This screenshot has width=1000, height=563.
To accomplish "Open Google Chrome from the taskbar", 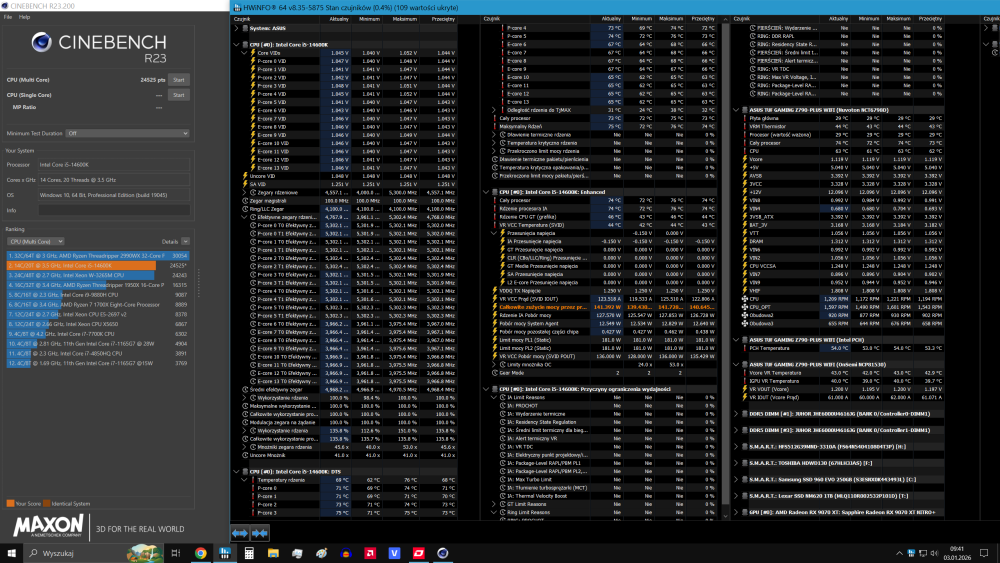I will (x=200, y=552).
